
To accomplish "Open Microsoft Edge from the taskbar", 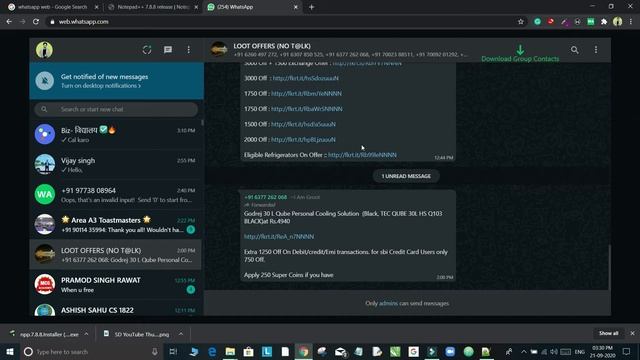I will (212, 351).
